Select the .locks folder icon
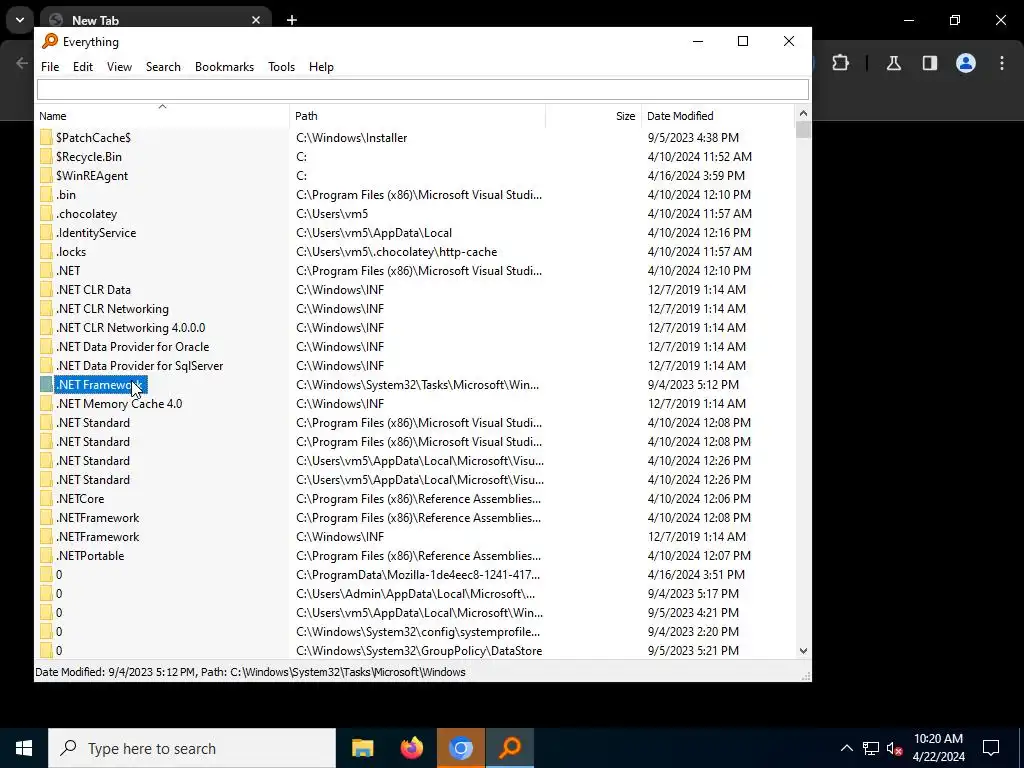This screenshot has height=768, width=1024. [x=46, y=251]
